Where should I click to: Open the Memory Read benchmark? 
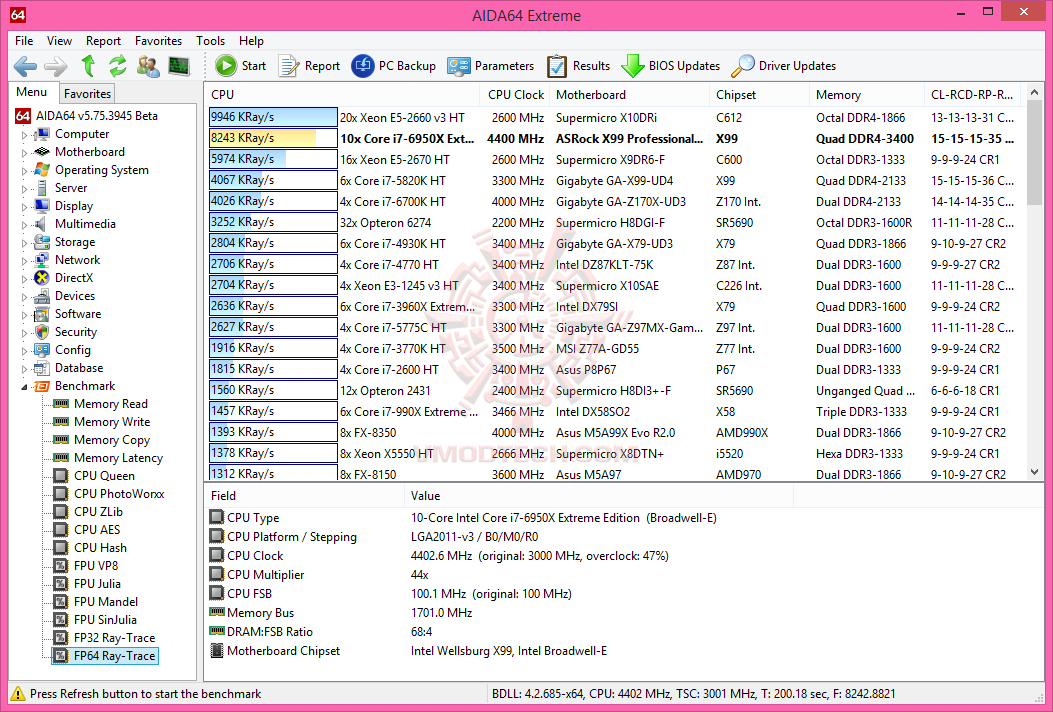pos(111,404)
